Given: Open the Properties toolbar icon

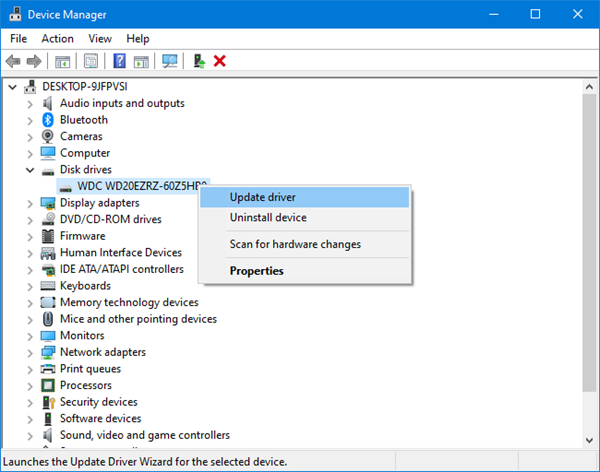Looking at the screenshot, I should coord(91,61).
